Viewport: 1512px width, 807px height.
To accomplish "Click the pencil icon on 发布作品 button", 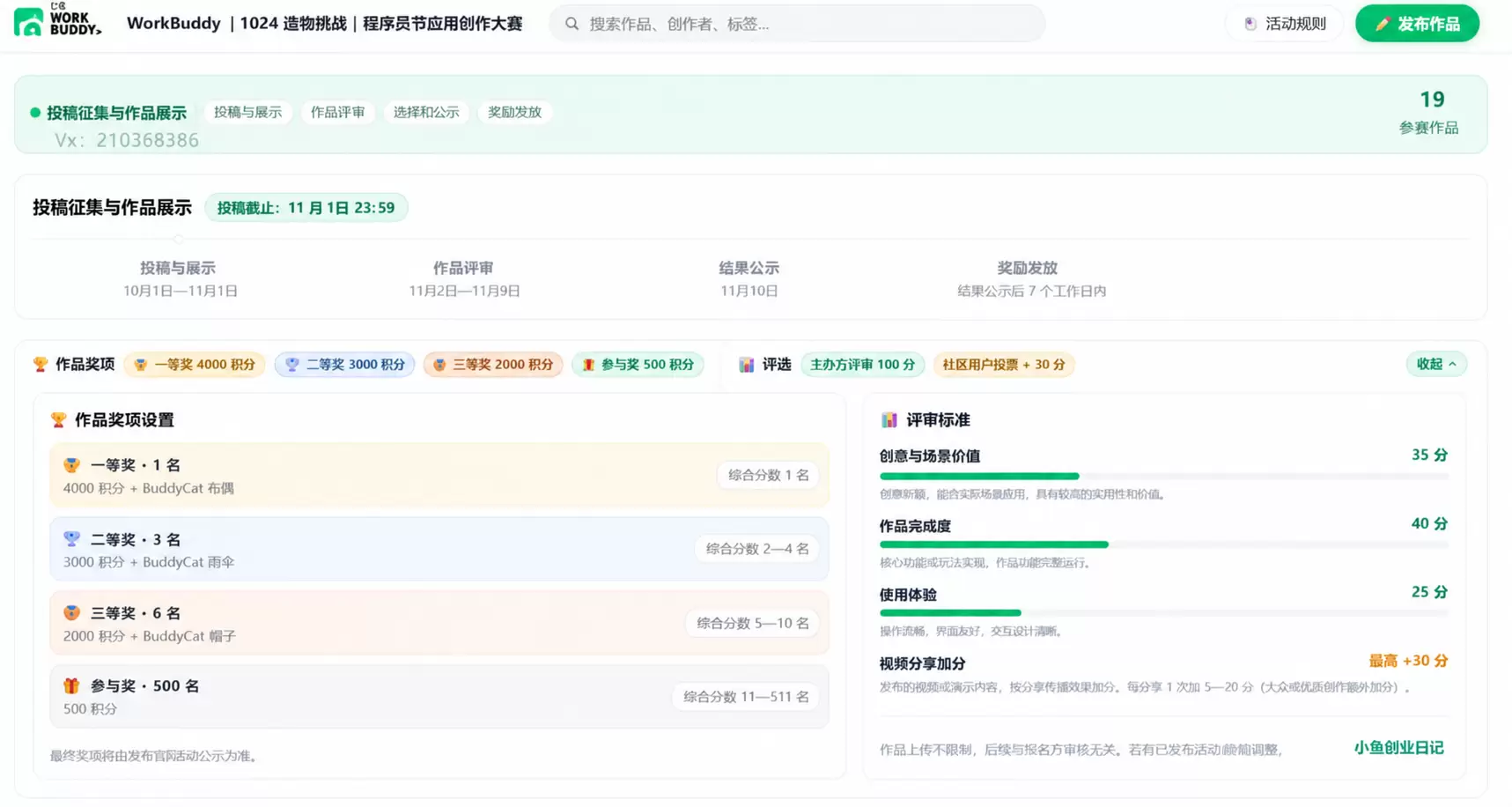I will point(1383,24).
